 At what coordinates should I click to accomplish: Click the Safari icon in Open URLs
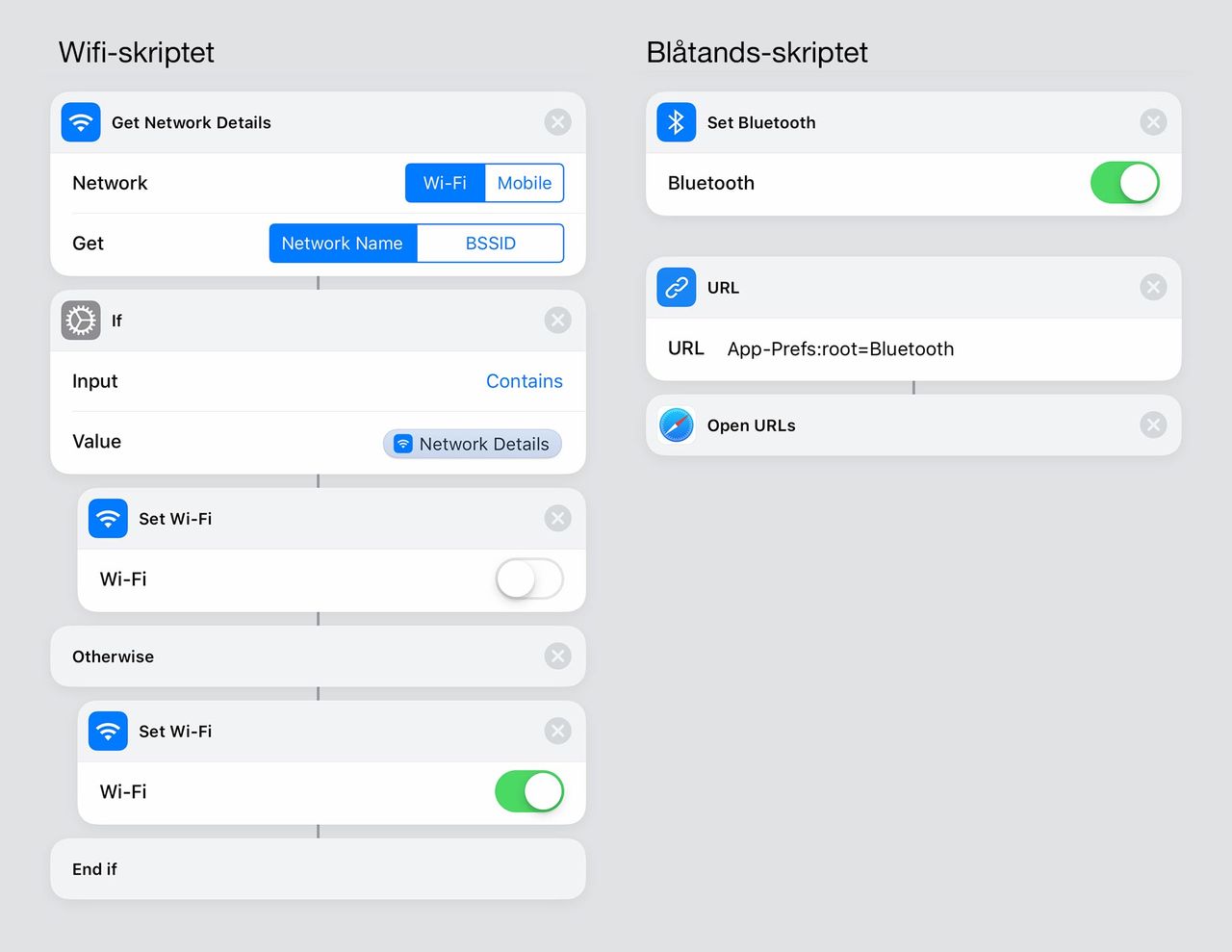tap(677, 425)
